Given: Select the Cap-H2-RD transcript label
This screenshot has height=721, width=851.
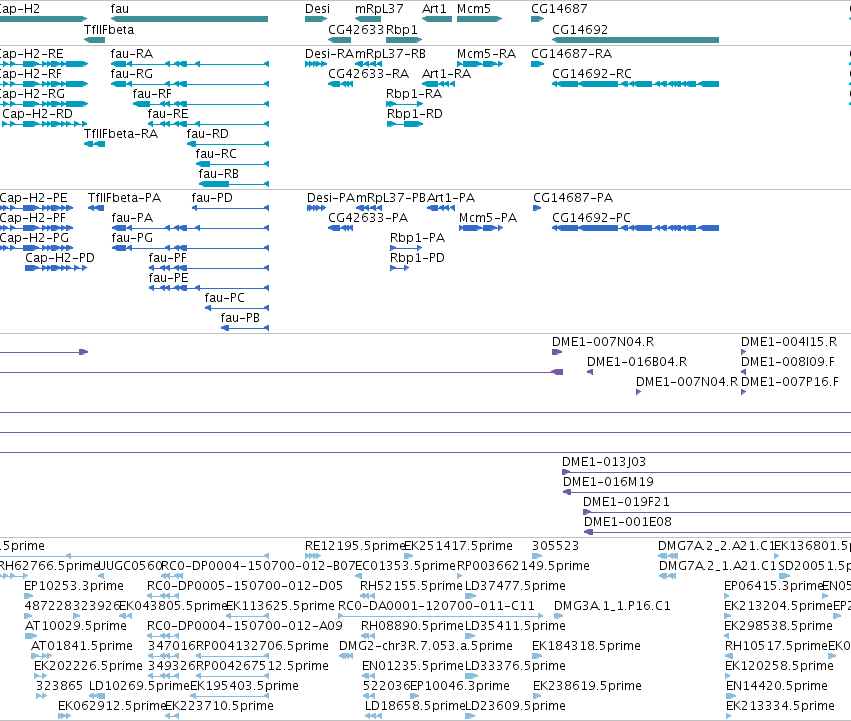Looking at the screenshot, I should 37,114.
